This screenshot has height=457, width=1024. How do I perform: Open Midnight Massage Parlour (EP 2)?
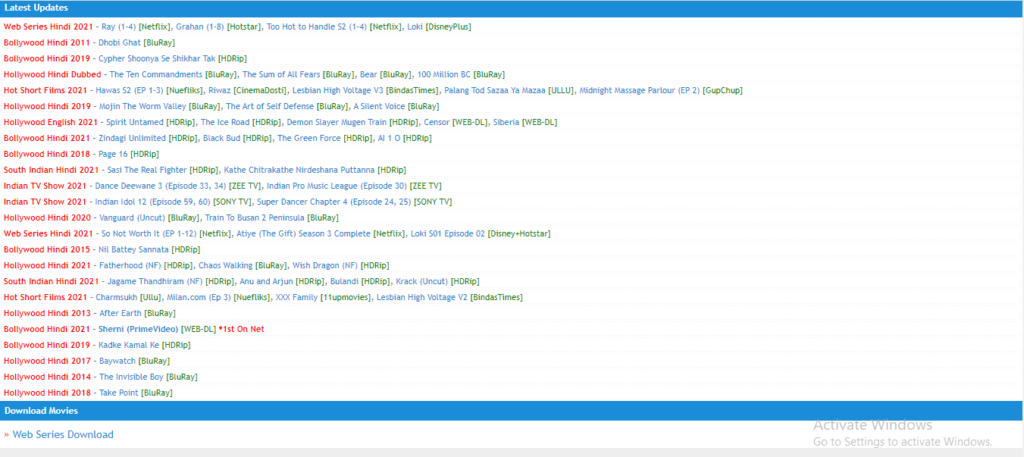(639, 90)
